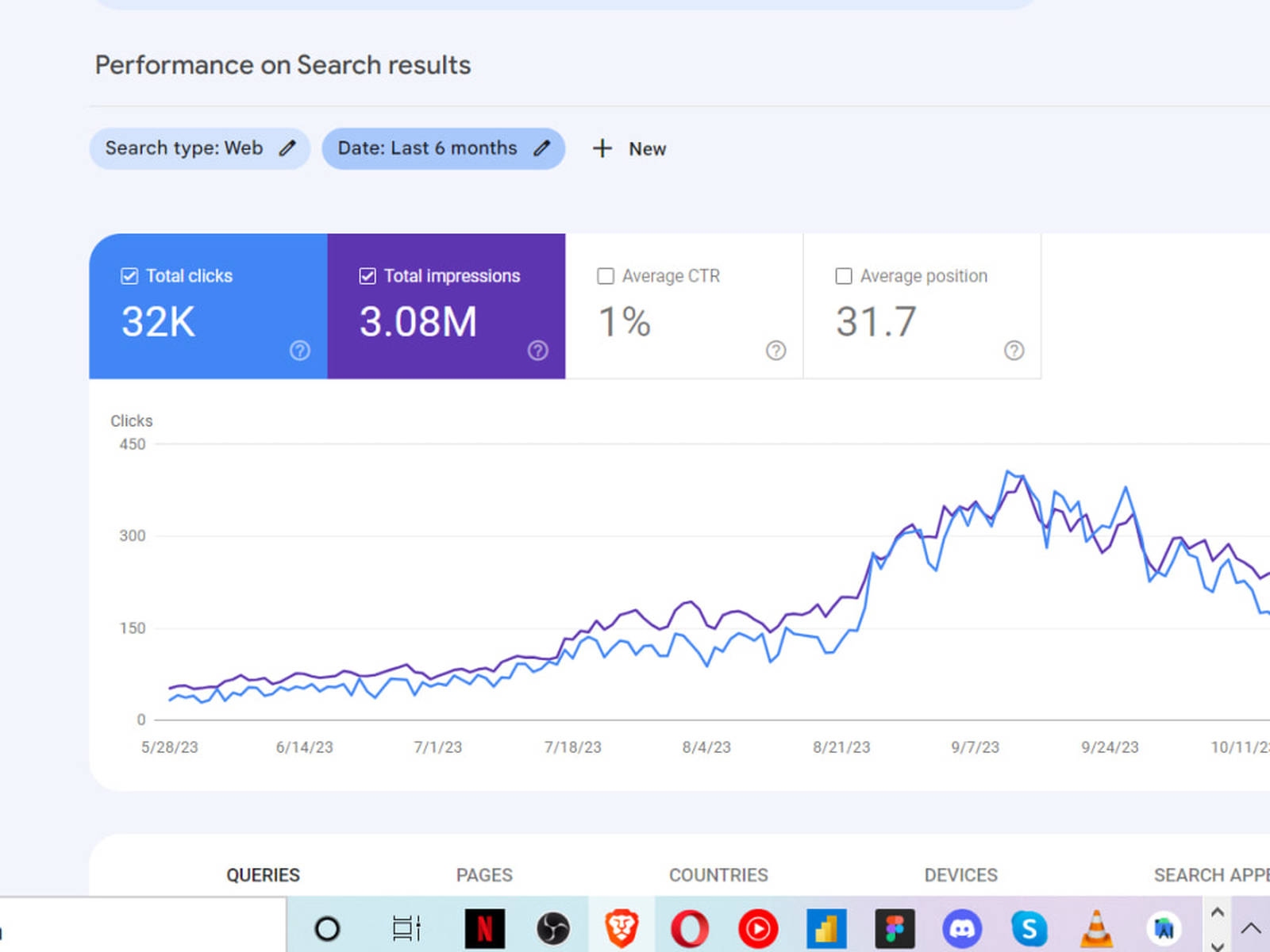
Task: Open Figma from the taskbar
Action: tap(895, 927)
